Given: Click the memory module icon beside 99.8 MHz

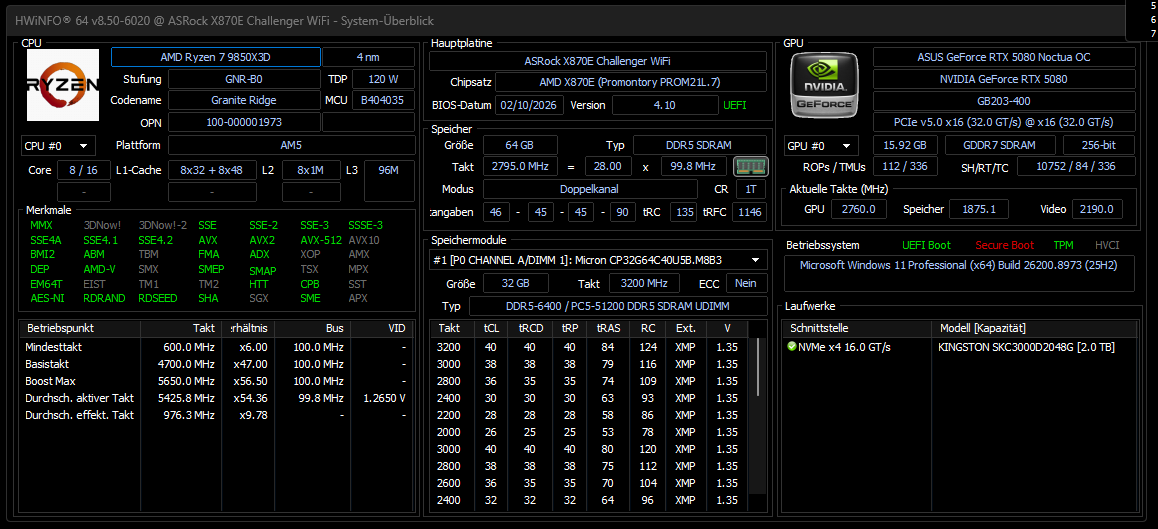Looking at the screenshot, I should click(751, 166).
